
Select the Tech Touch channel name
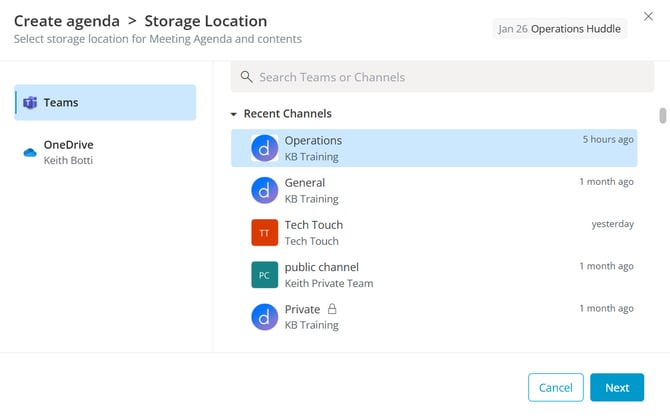pyautogui.click(x=313, y=225)
